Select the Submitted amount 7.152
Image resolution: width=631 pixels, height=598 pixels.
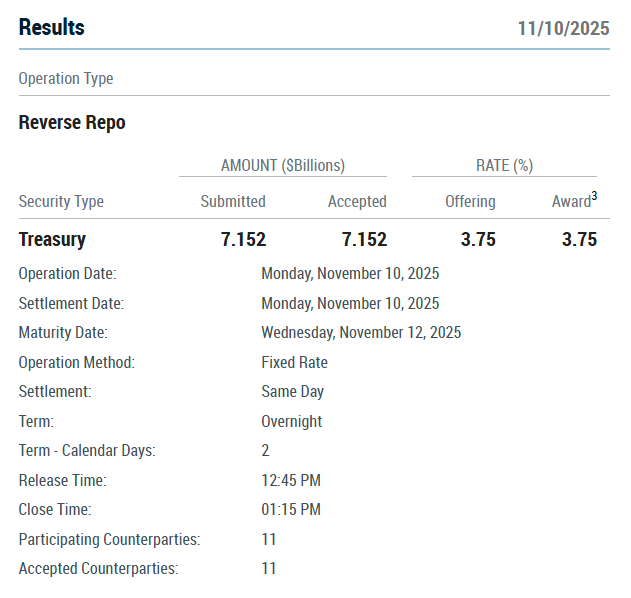tap(243, 239)
